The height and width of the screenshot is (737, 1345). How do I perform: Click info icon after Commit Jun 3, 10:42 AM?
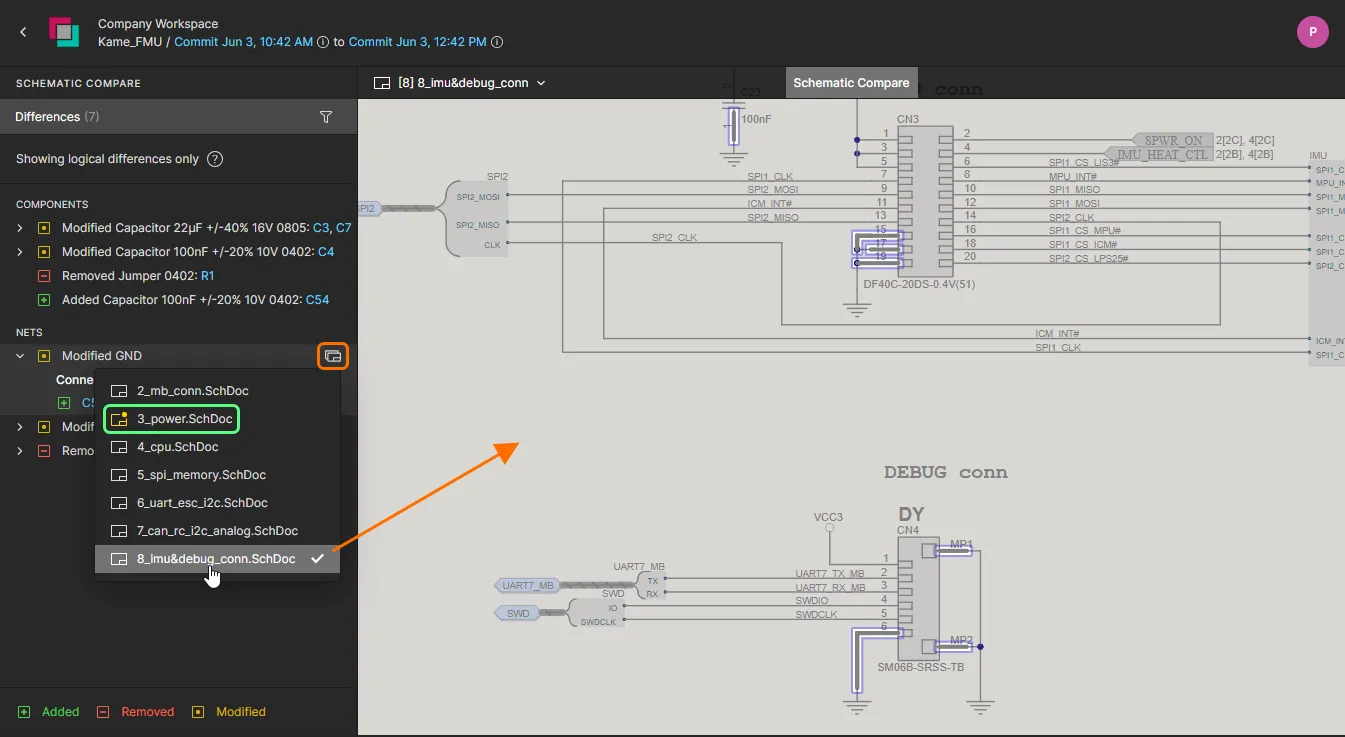[322, 42]
